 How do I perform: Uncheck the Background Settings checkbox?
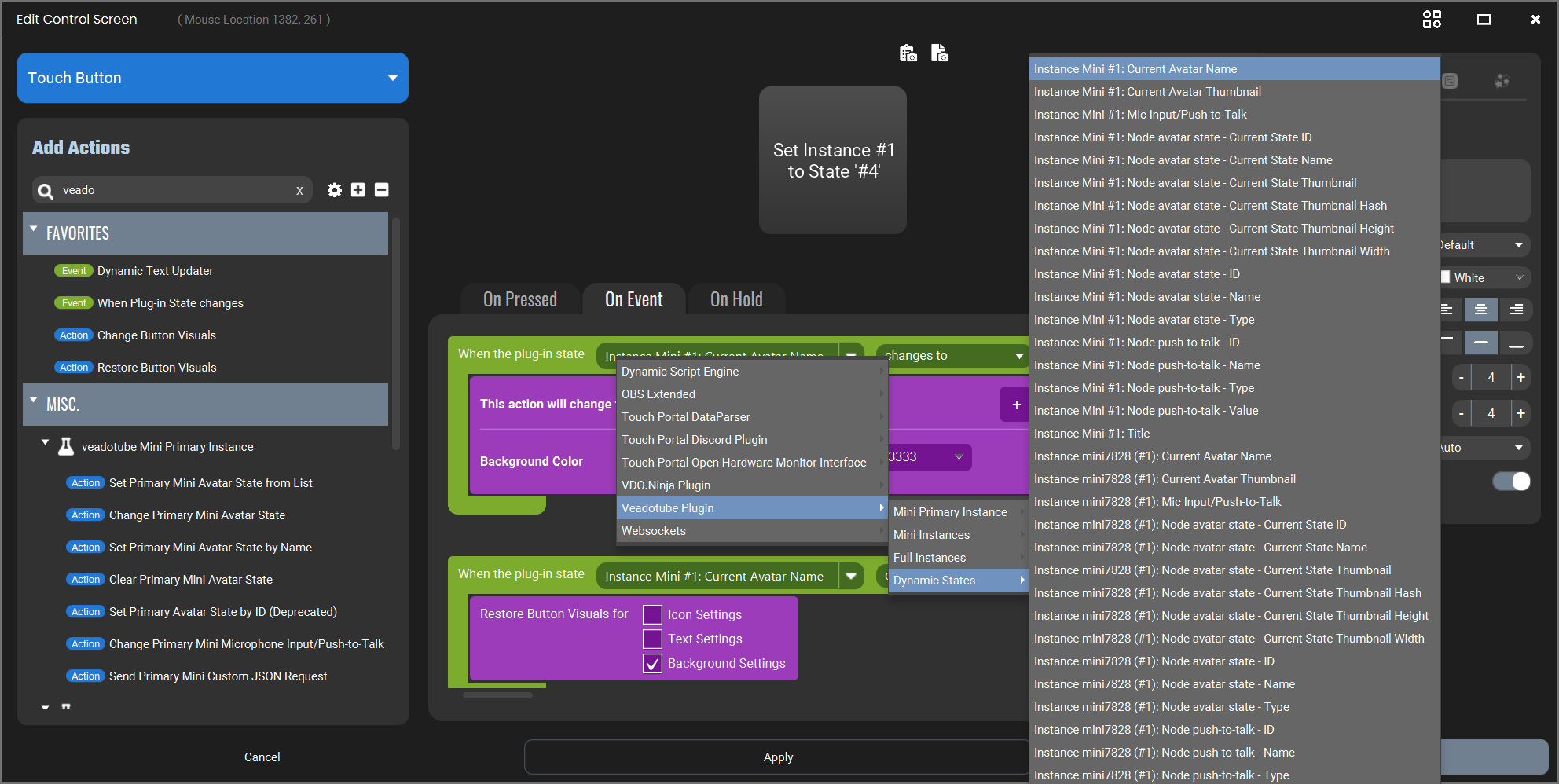[652, 663]
